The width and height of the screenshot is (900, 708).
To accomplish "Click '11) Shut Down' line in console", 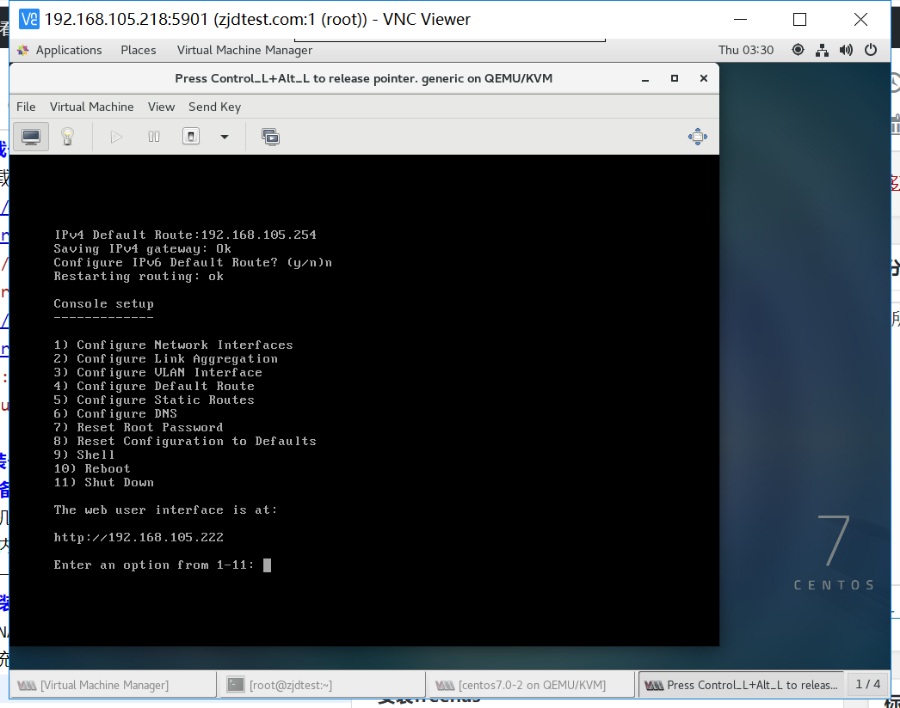I will (x=104, y=482).
